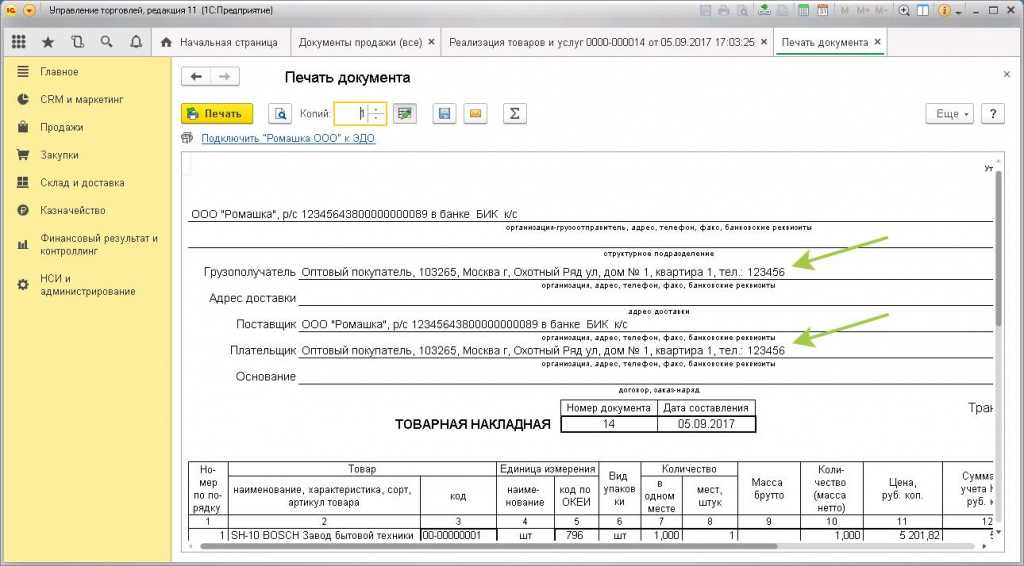Screen dimensions: 1024x566
Task: Click the search magnifier icon in the top panel
Action: [106, 43]
